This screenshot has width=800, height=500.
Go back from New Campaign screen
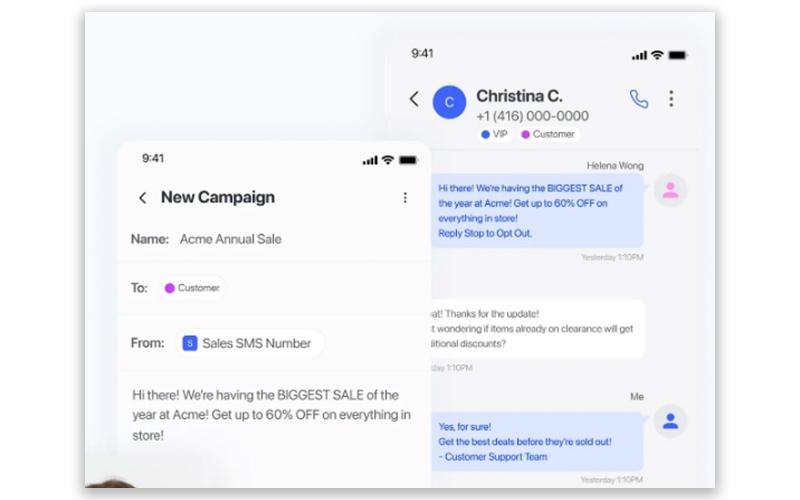(142, 197)
